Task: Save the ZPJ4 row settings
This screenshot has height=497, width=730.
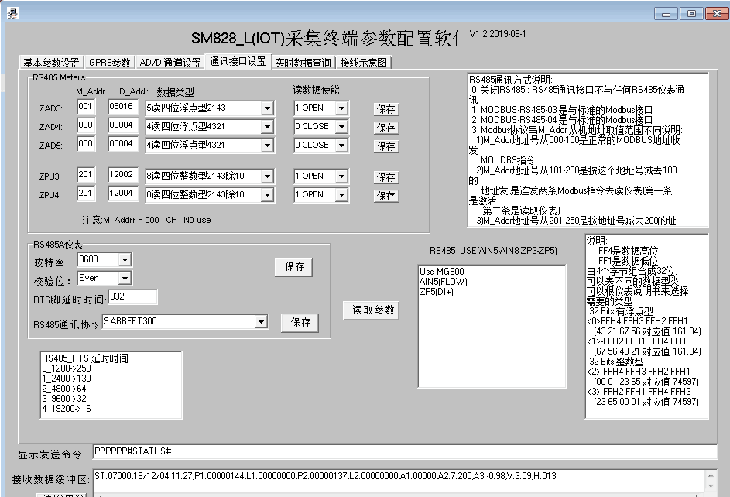Action: pyautogui.click(x=385, y=194)
